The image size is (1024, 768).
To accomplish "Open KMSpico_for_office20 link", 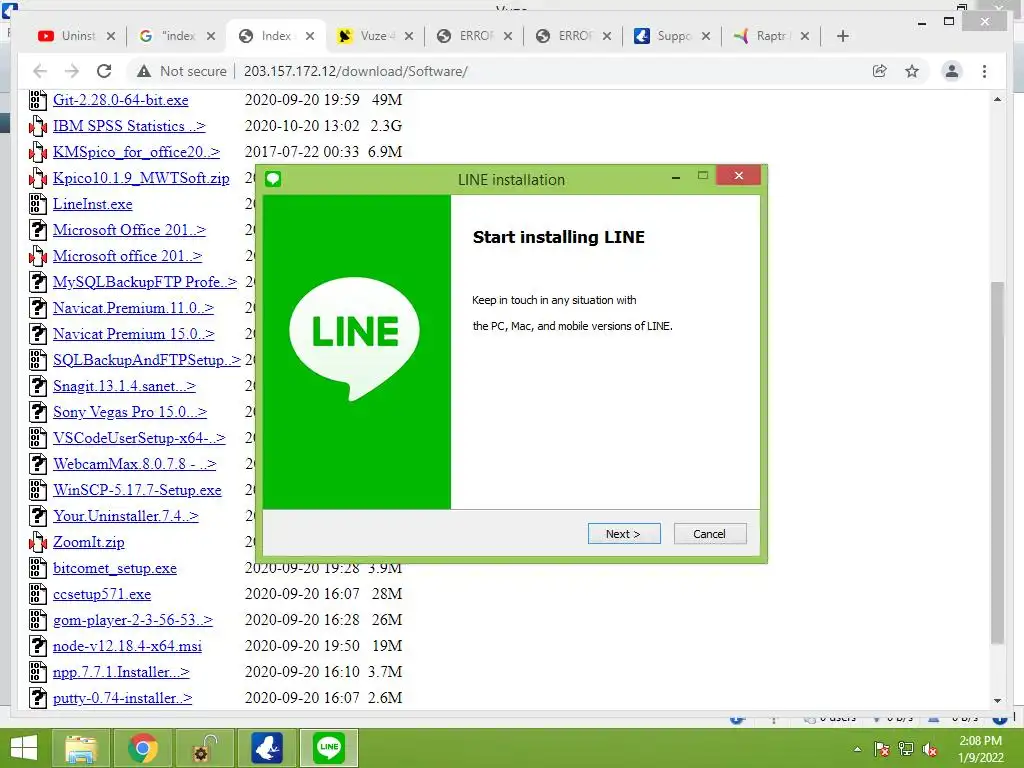I will (136, 152).
